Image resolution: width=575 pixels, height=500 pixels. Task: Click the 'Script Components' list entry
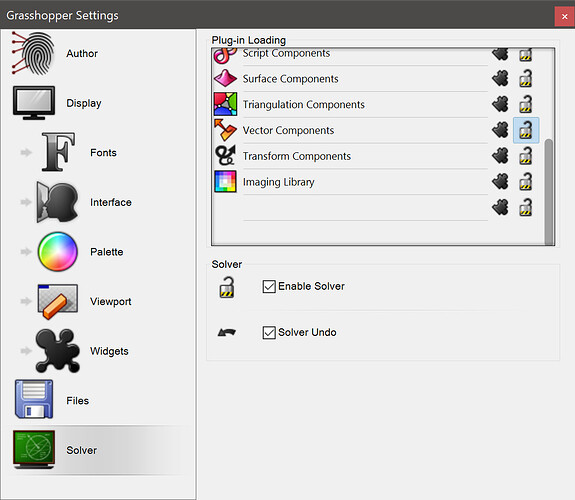286,54
